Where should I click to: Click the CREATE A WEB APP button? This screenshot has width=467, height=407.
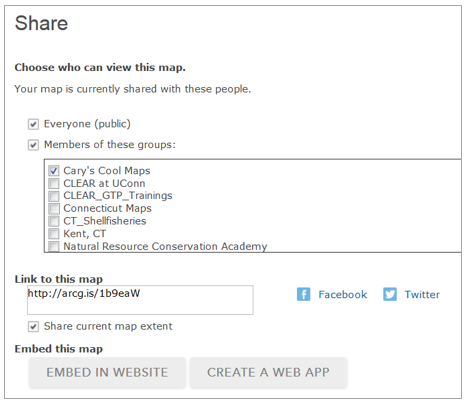point(268,372)
